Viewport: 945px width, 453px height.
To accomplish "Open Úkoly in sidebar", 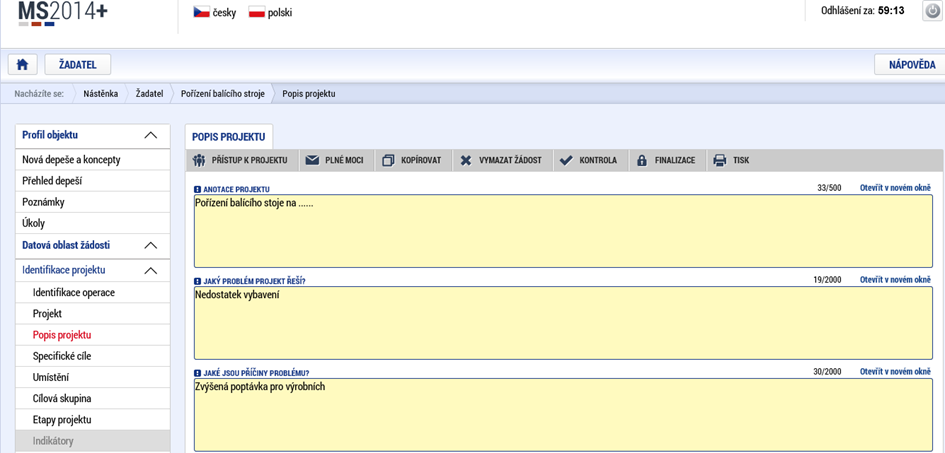I will tap(93, 223).
